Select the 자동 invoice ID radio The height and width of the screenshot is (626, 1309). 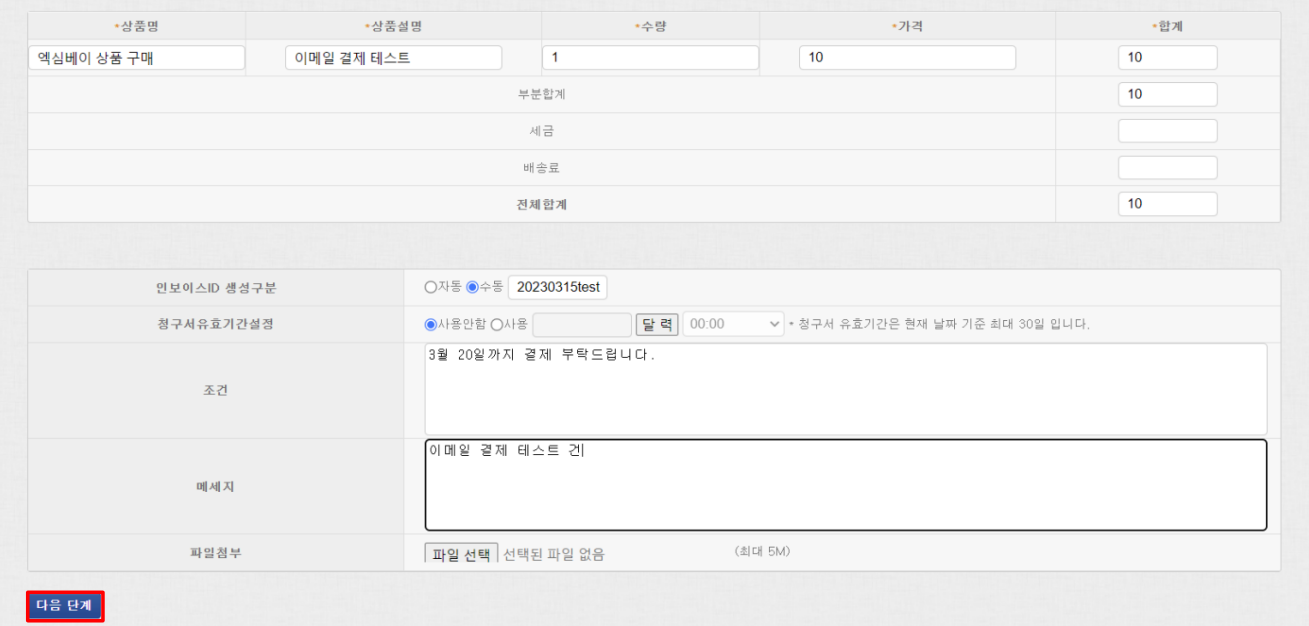click(431, 287)
